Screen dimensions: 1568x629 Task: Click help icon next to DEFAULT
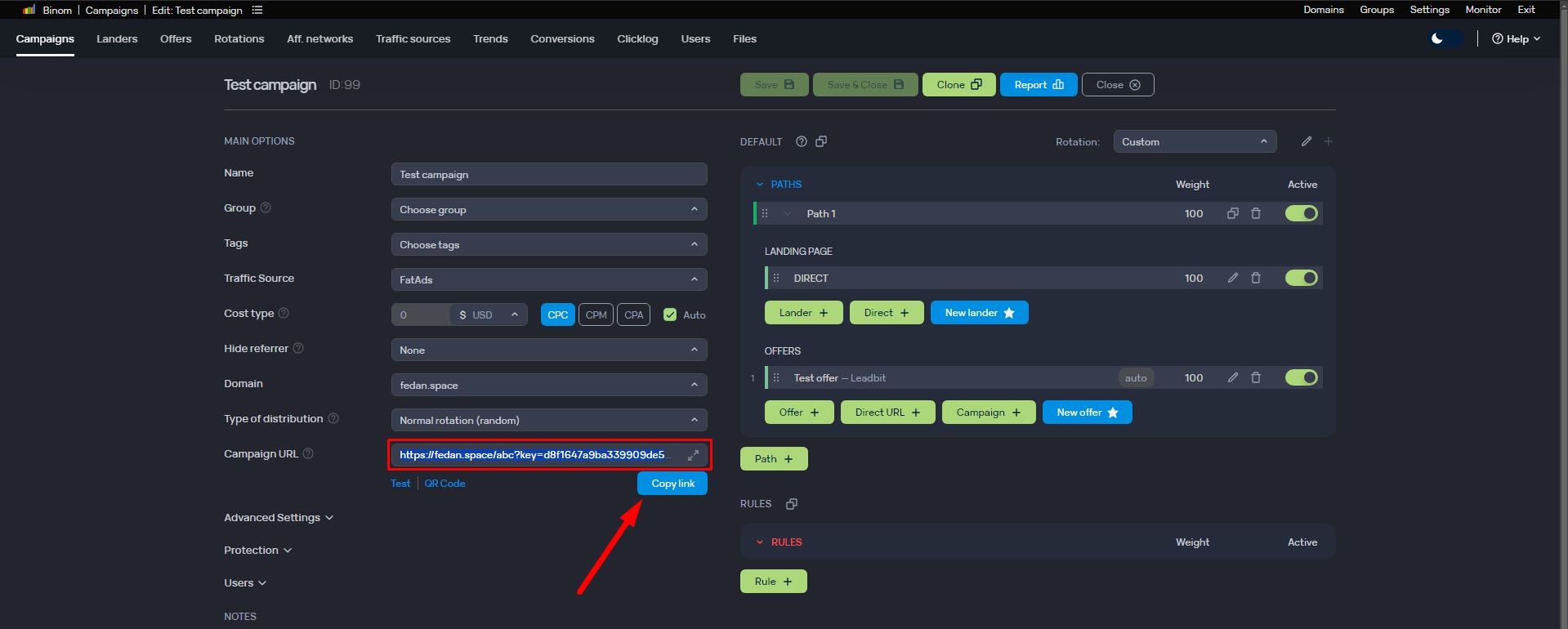point(802,141)
